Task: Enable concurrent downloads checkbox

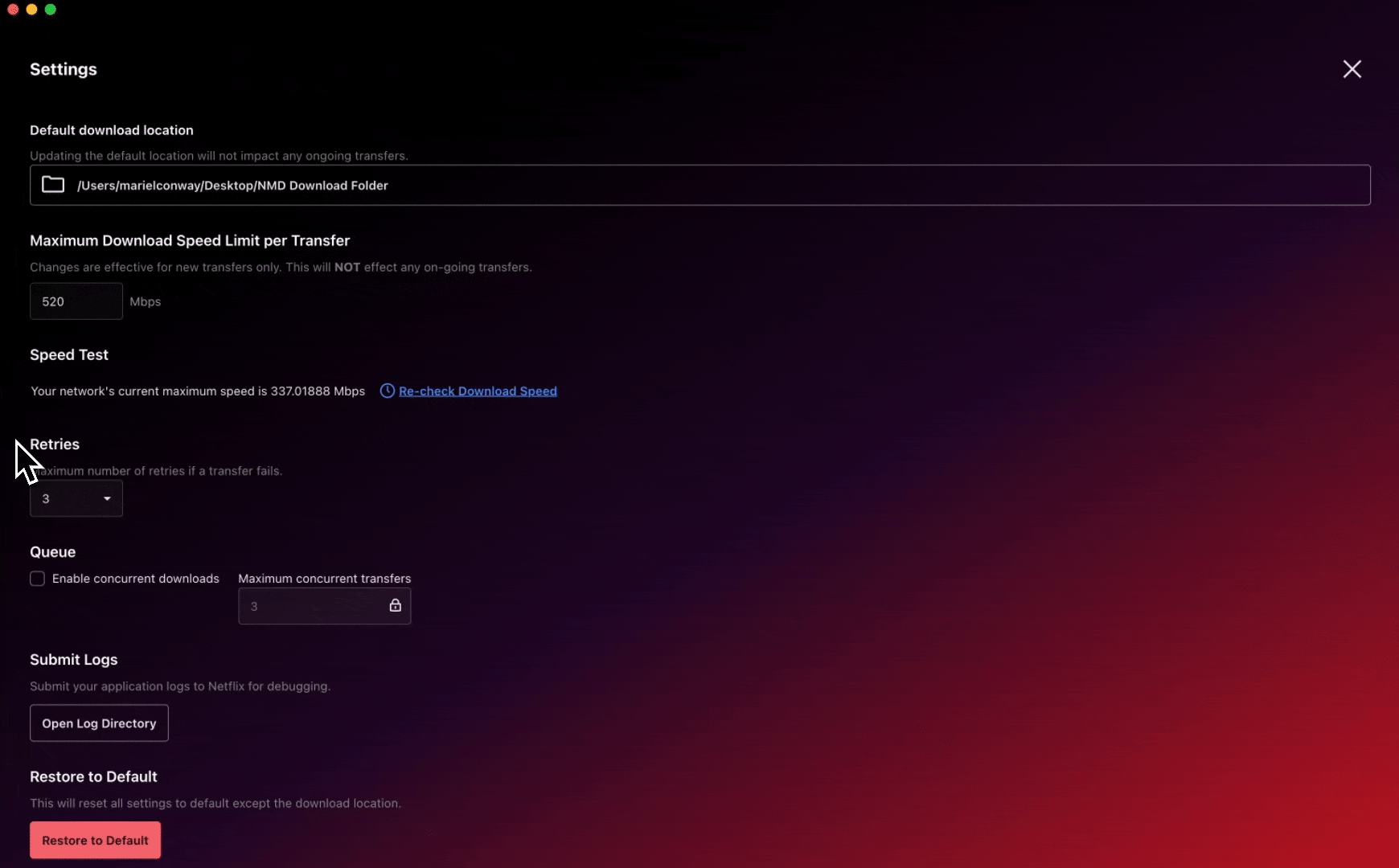Action: tap(37, 579)
